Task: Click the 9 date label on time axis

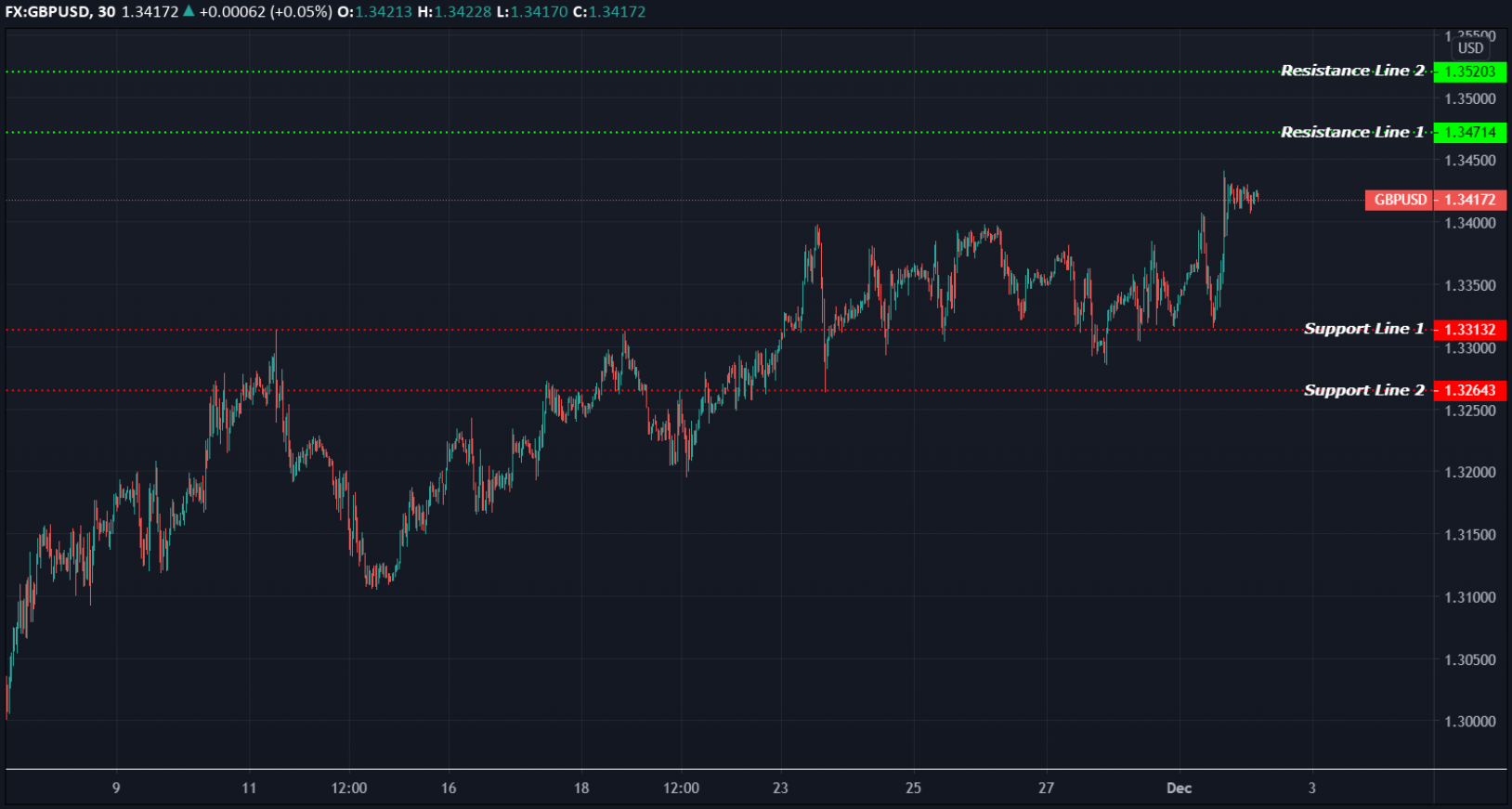Action: coord(116,788)
